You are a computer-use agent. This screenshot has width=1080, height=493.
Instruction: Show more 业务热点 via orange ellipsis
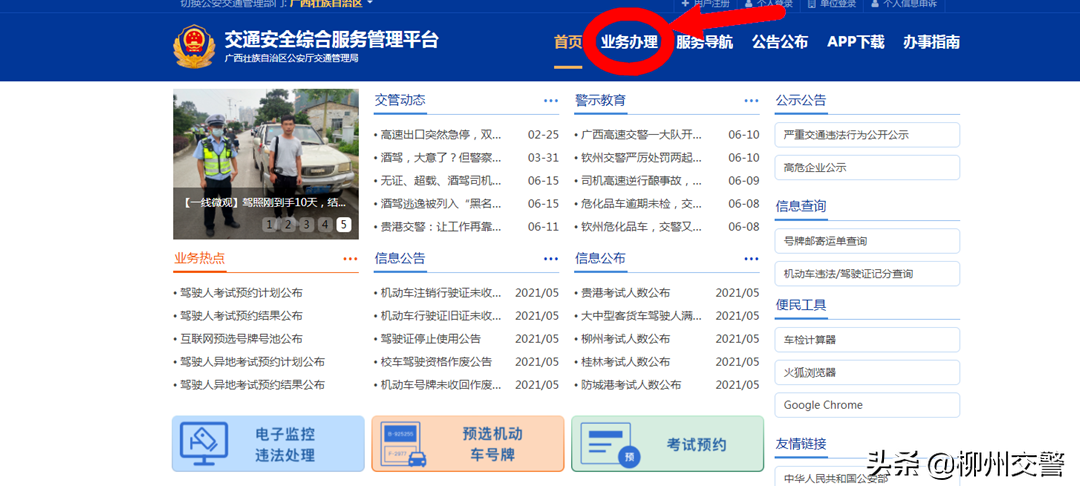tap(350, 259)
